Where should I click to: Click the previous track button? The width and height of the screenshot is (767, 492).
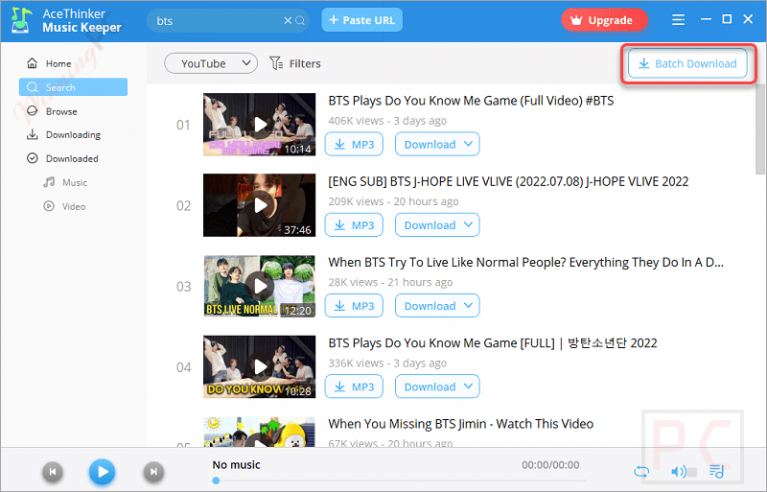click(x=53, y=472)
